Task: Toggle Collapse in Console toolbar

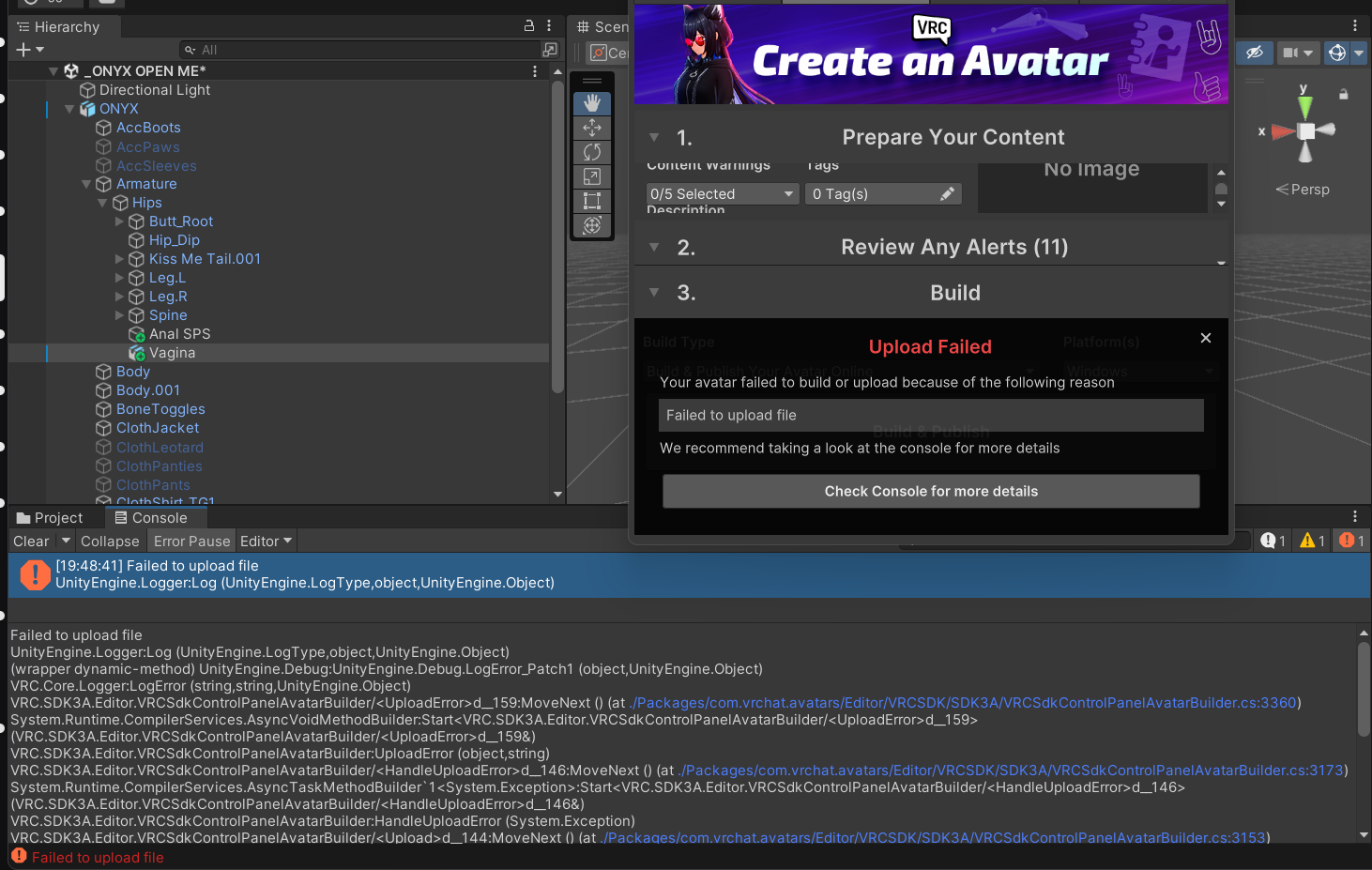Action: (110, 542)
